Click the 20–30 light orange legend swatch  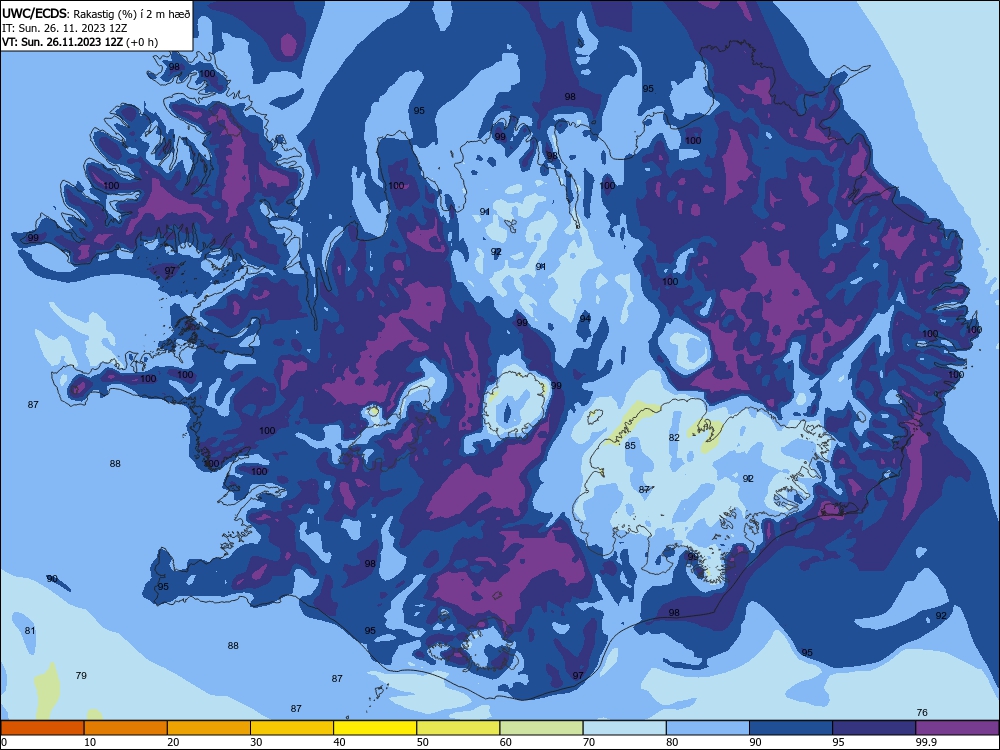click(x=209, y=728)
